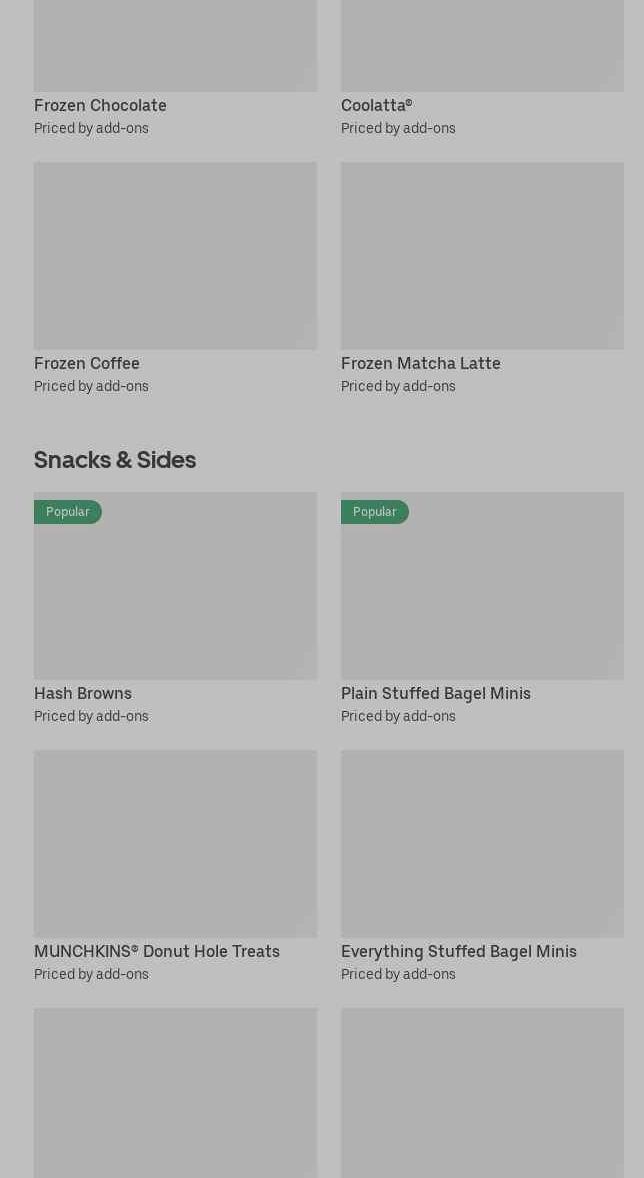
Task: Open the Everything Stuffed Bagel Minis image
Action: 482,844
